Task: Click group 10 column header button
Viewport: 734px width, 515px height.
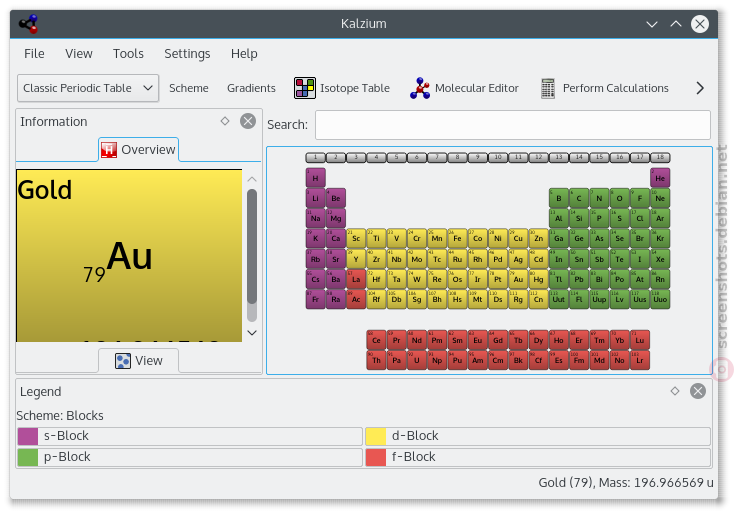Action: [498, 157]
